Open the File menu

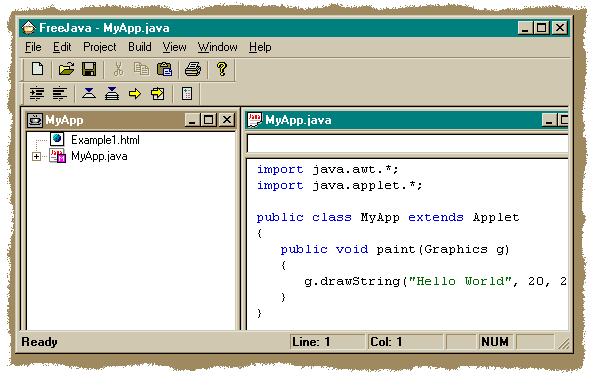[x=33, y=47]
